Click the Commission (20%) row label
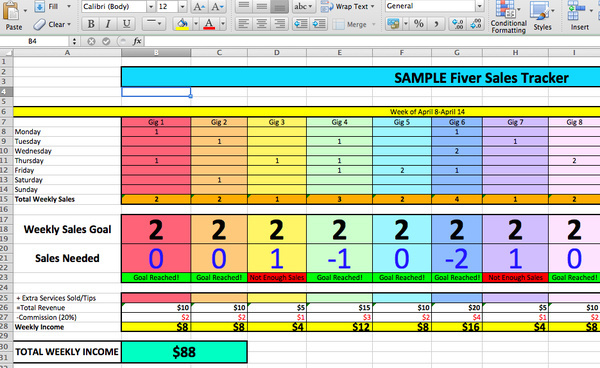The height and width of the screenshot is (368, 600). click(x=46, y=318)
